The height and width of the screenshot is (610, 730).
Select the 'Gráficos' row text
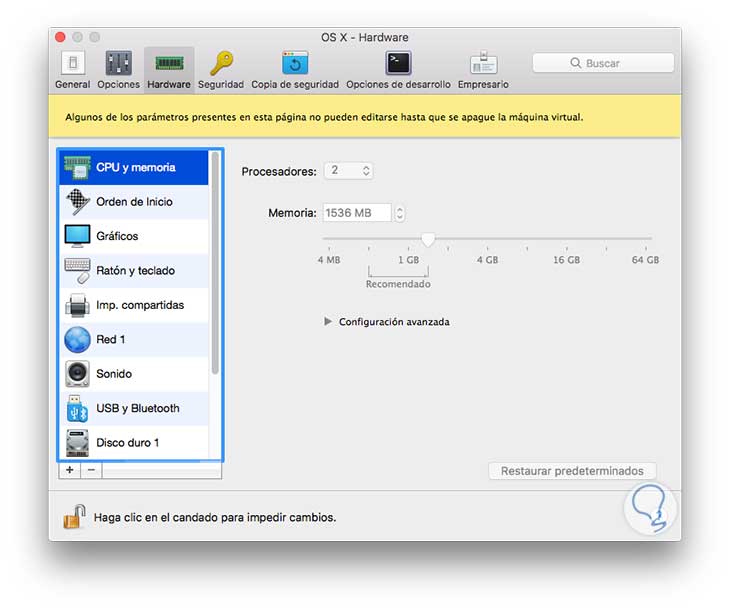[x=117, y=236]
